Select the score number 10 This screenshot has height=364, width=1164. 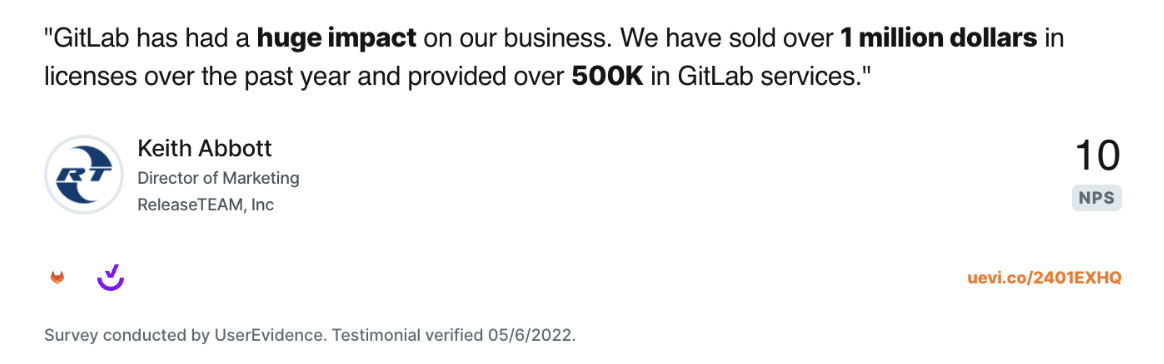[x=1097, y=157]
